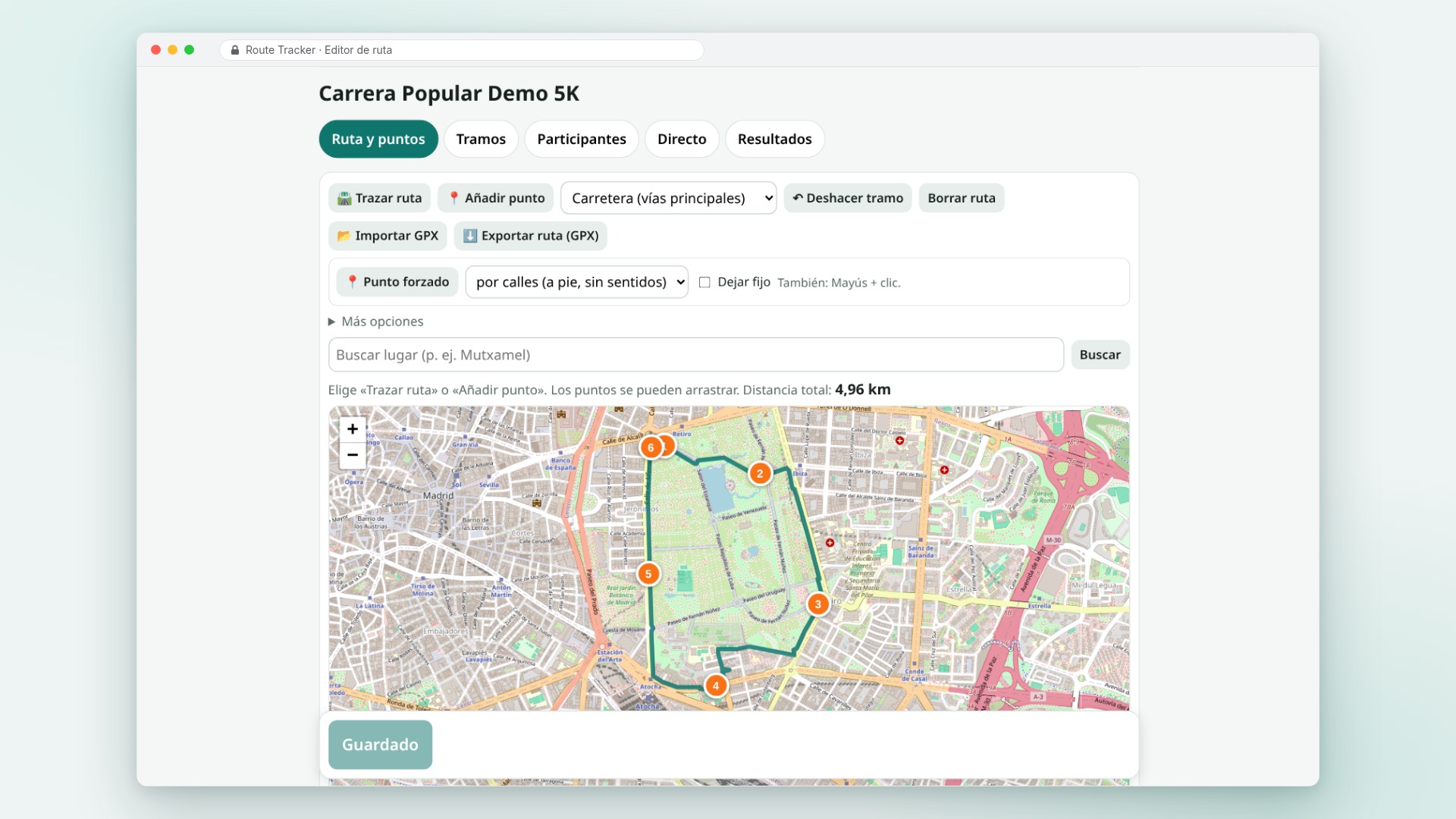Image resolution: width=1456 pixels, height=819 pixels.
Task: Select route waypoint marker number 2
Action: pos(760,473)
